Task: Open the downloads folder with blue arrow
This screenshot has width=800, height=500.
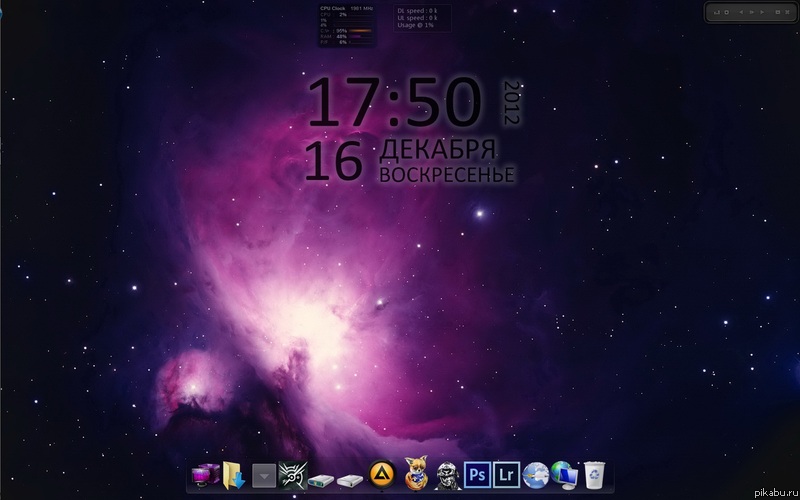Action: click(234, 476)
